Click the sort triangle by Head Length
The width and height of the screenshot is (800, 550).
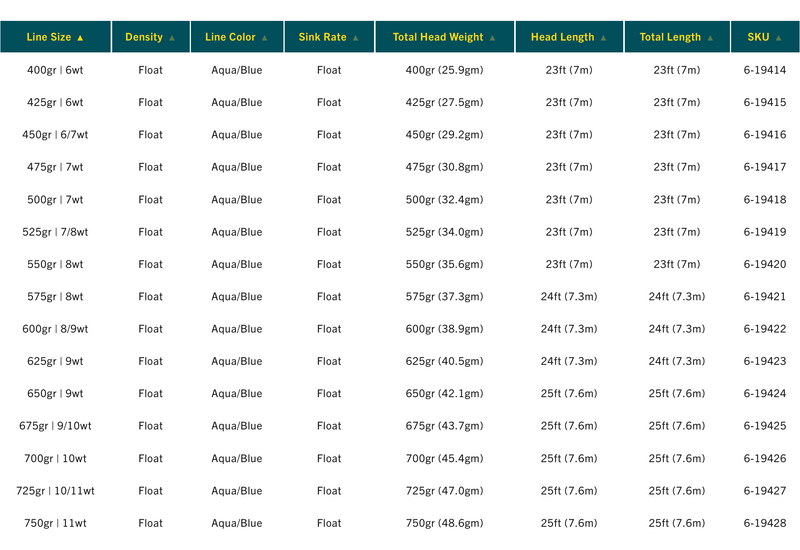tap(604, 38)
